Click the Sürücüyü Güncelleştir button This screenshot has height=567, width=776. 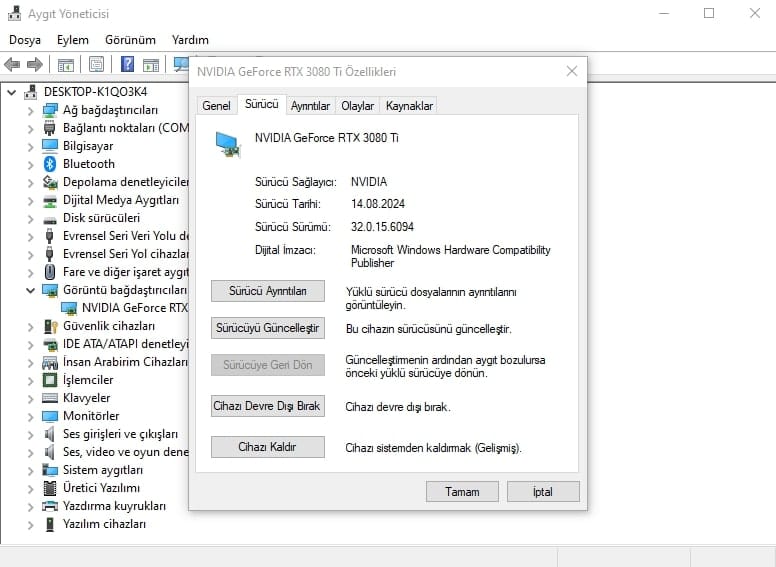click(x=268, y=328)
